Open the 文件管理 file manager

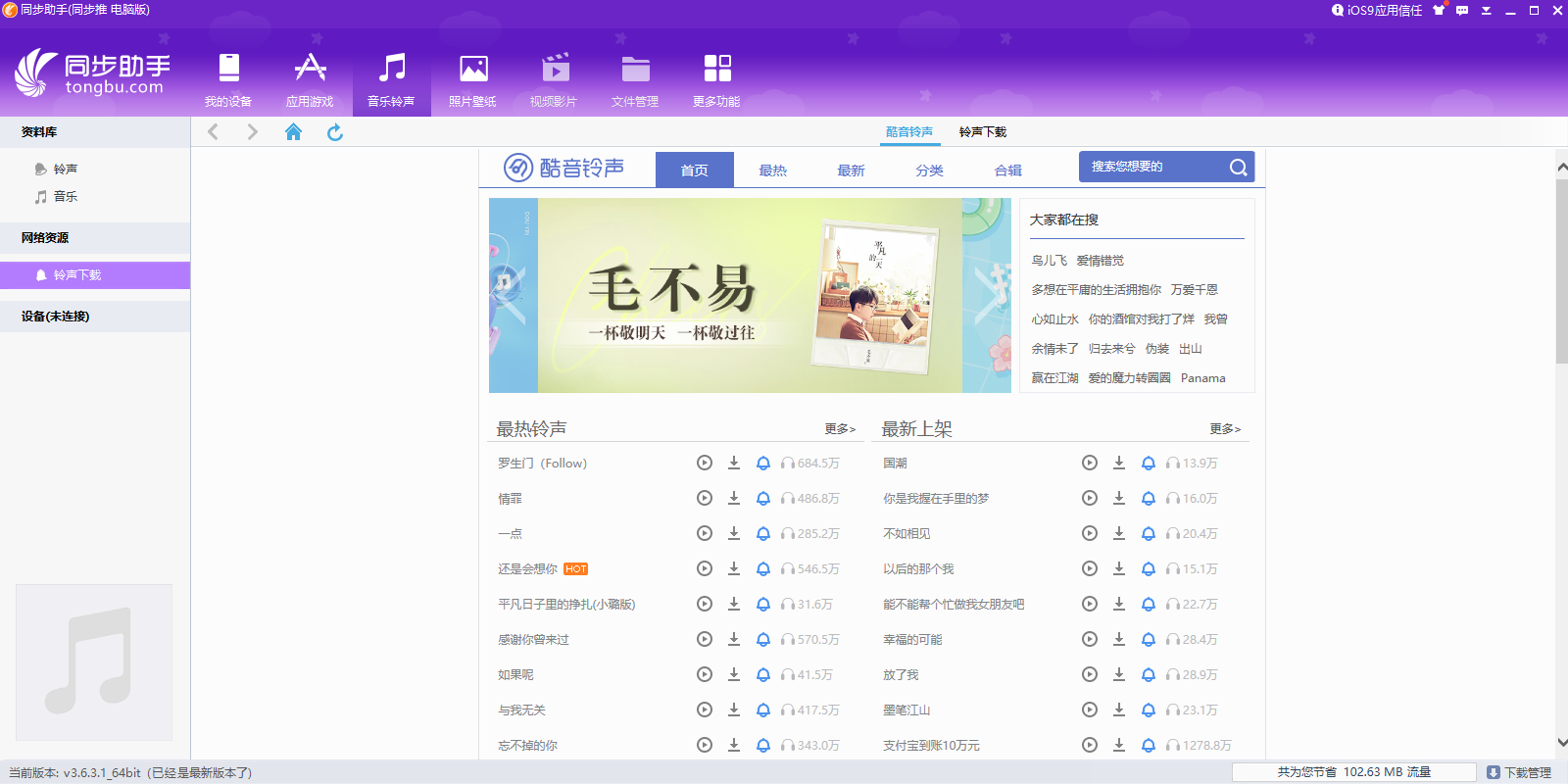pyautogui.click(x=635, y=78)
